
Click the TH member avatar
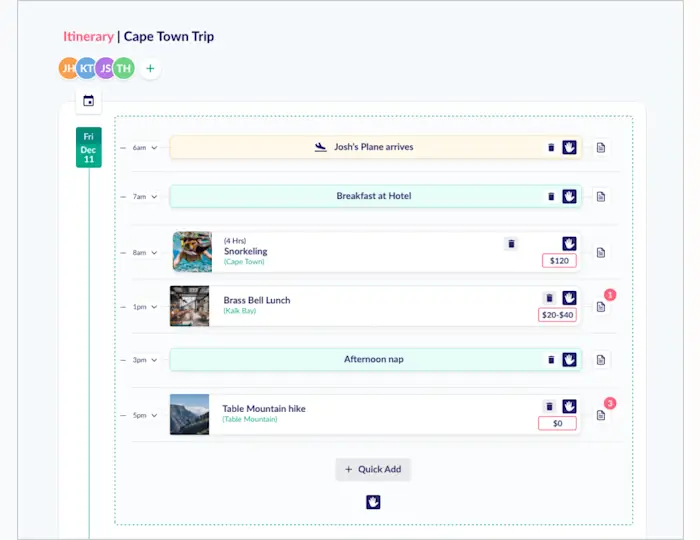point(124,68)
